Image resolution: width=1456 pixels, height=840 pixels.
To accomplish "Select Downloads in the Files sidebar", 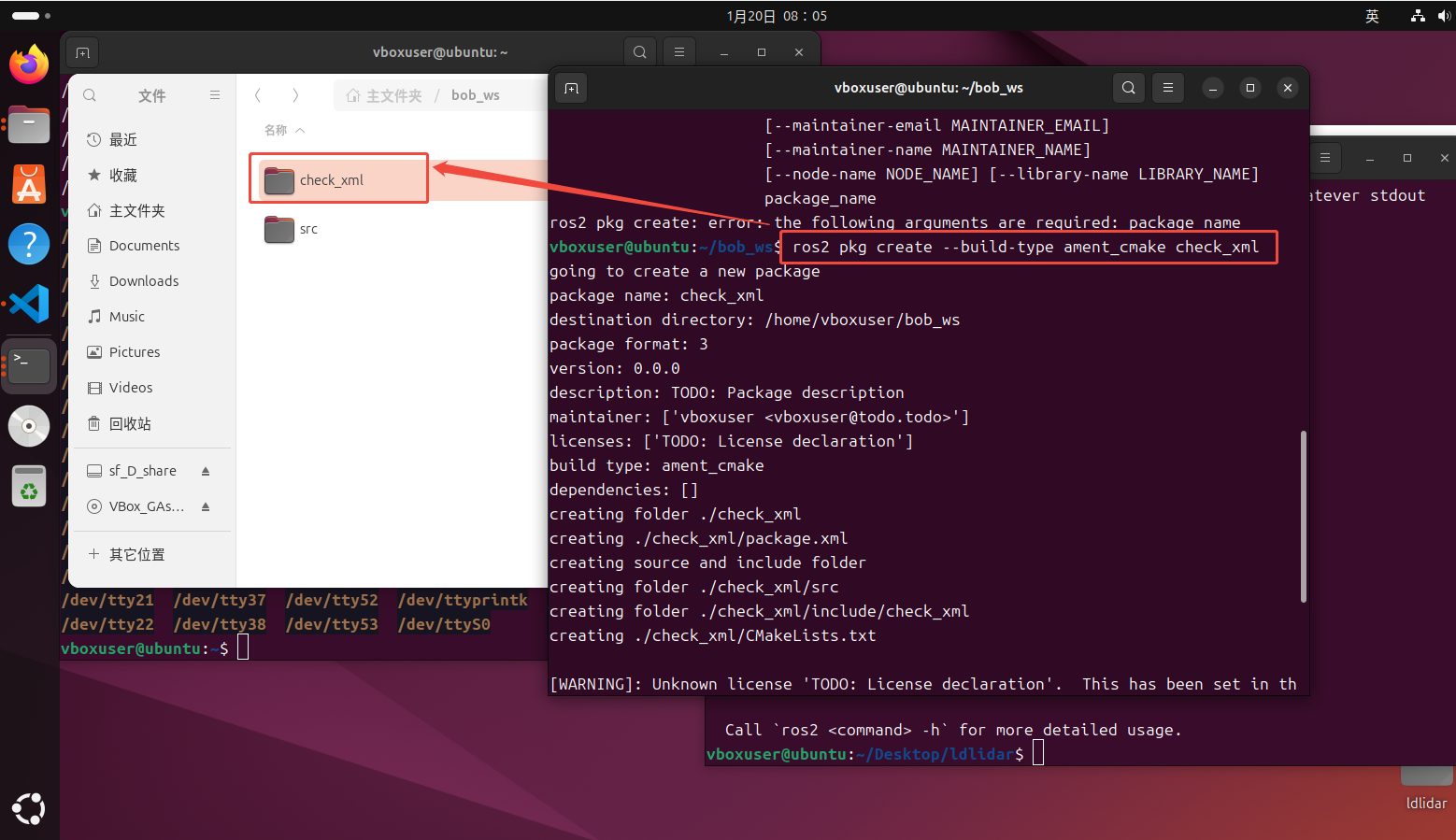I will click(x=143, y=281).
